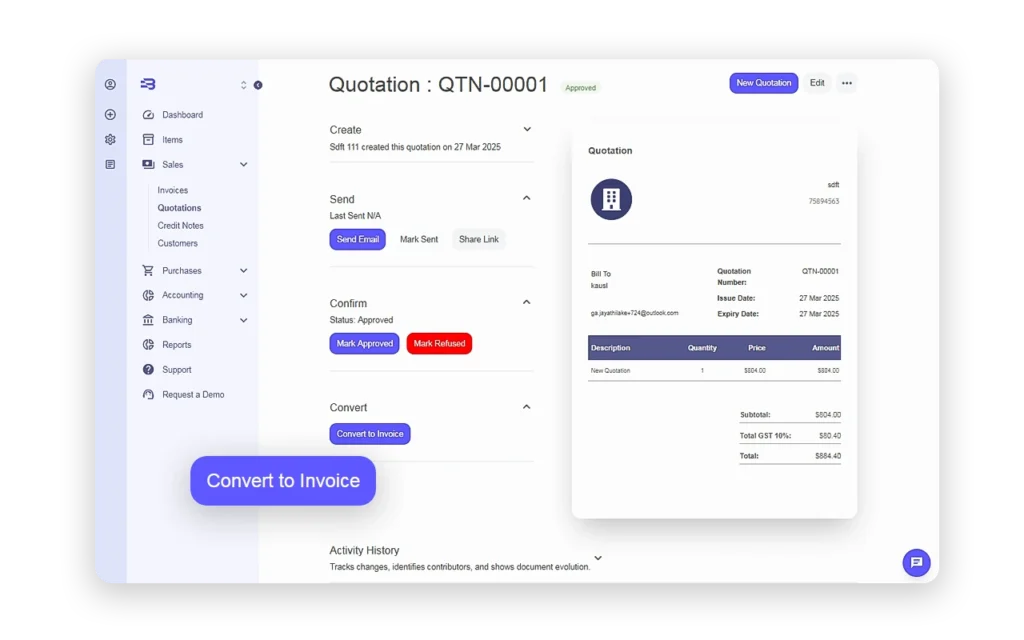Screen dimensions: 1024x640
Task: Open Customers under Sales
Action: pos(177,243)
